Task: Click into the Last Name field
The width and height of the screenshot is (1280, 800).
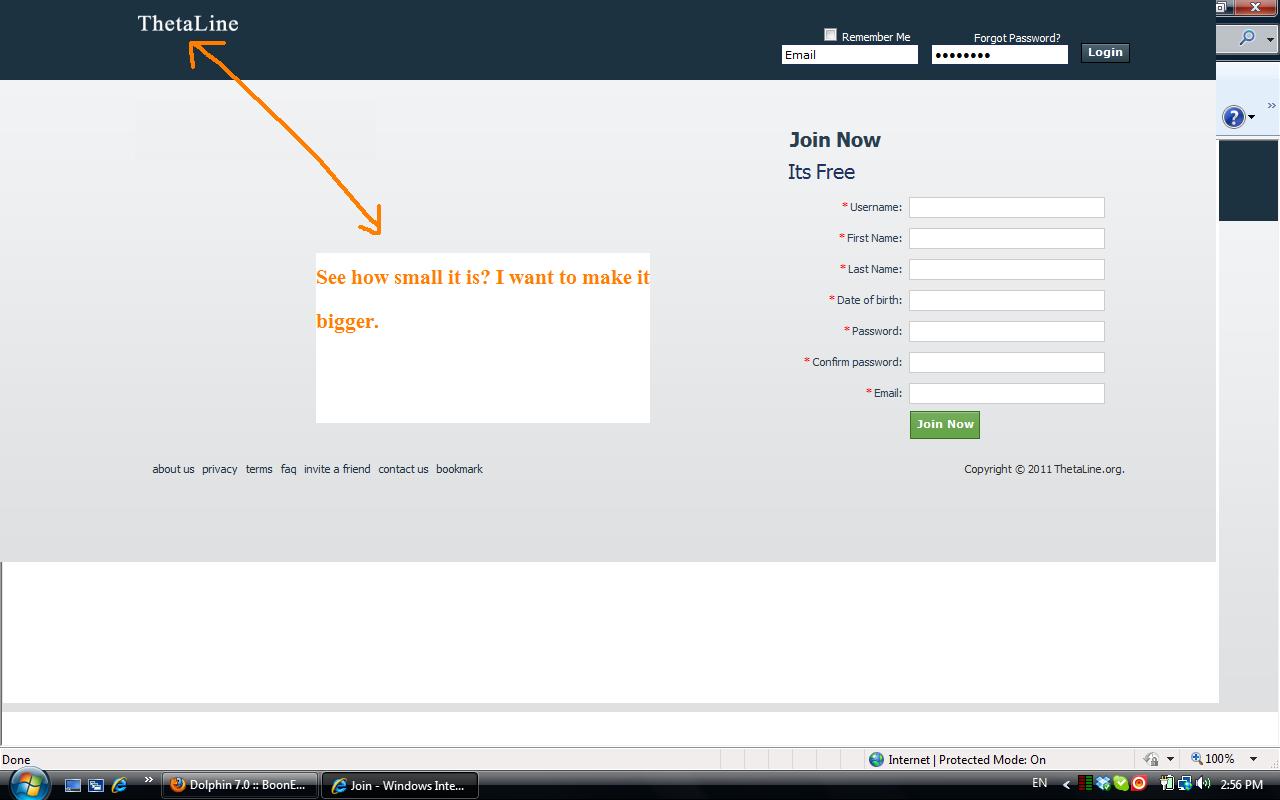Action: pyautogui.click(x=1007, y=269)
